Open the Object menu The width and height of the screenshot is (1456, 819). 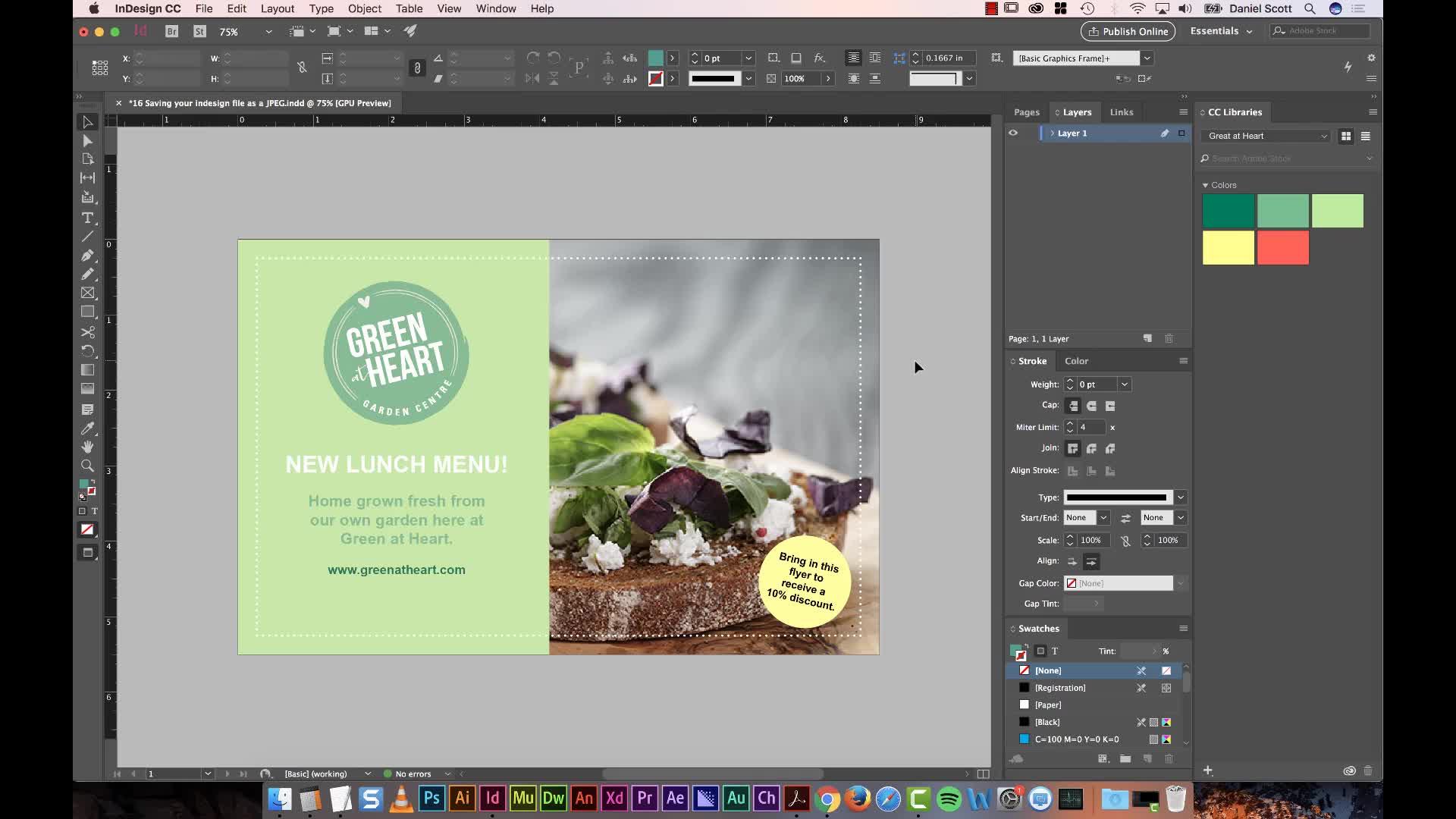click(364, 8)
